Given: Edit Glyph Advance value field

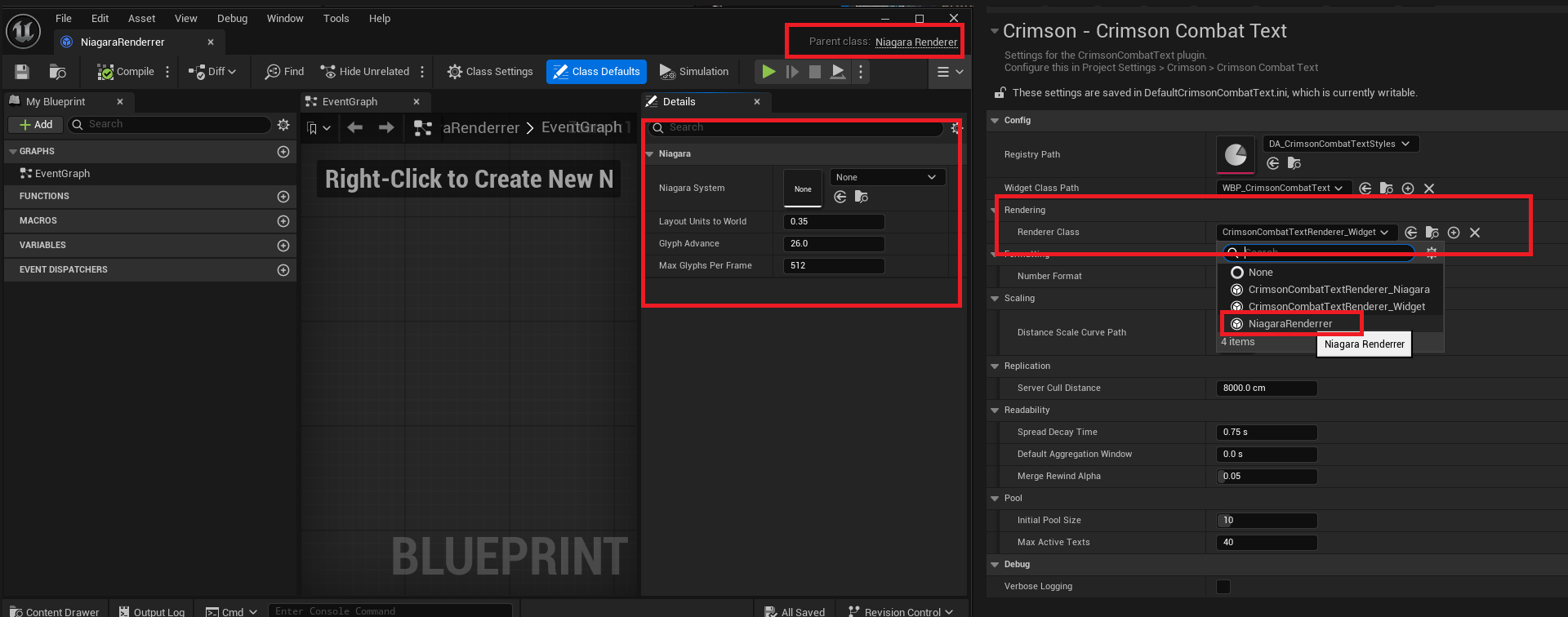Looking at the screenshot, I should point(834,243).
